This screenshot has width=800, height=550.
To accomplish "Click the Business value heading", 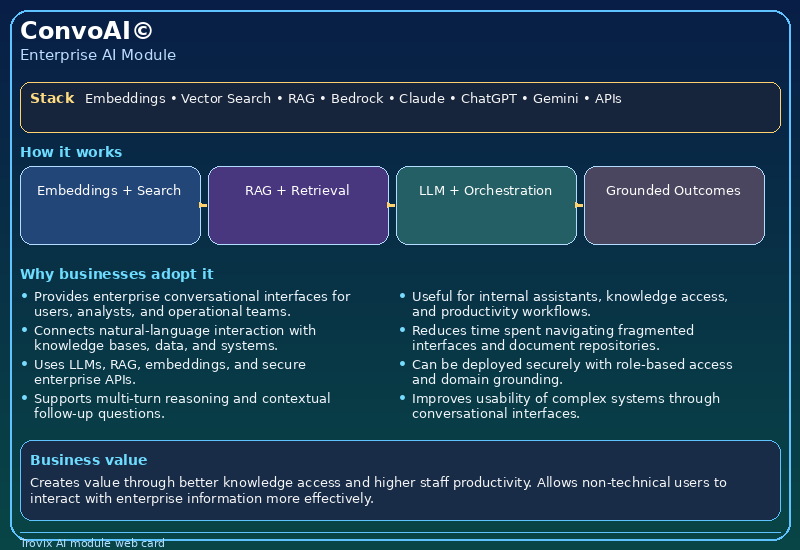I will pyautogui.click(x=88, y=460).
